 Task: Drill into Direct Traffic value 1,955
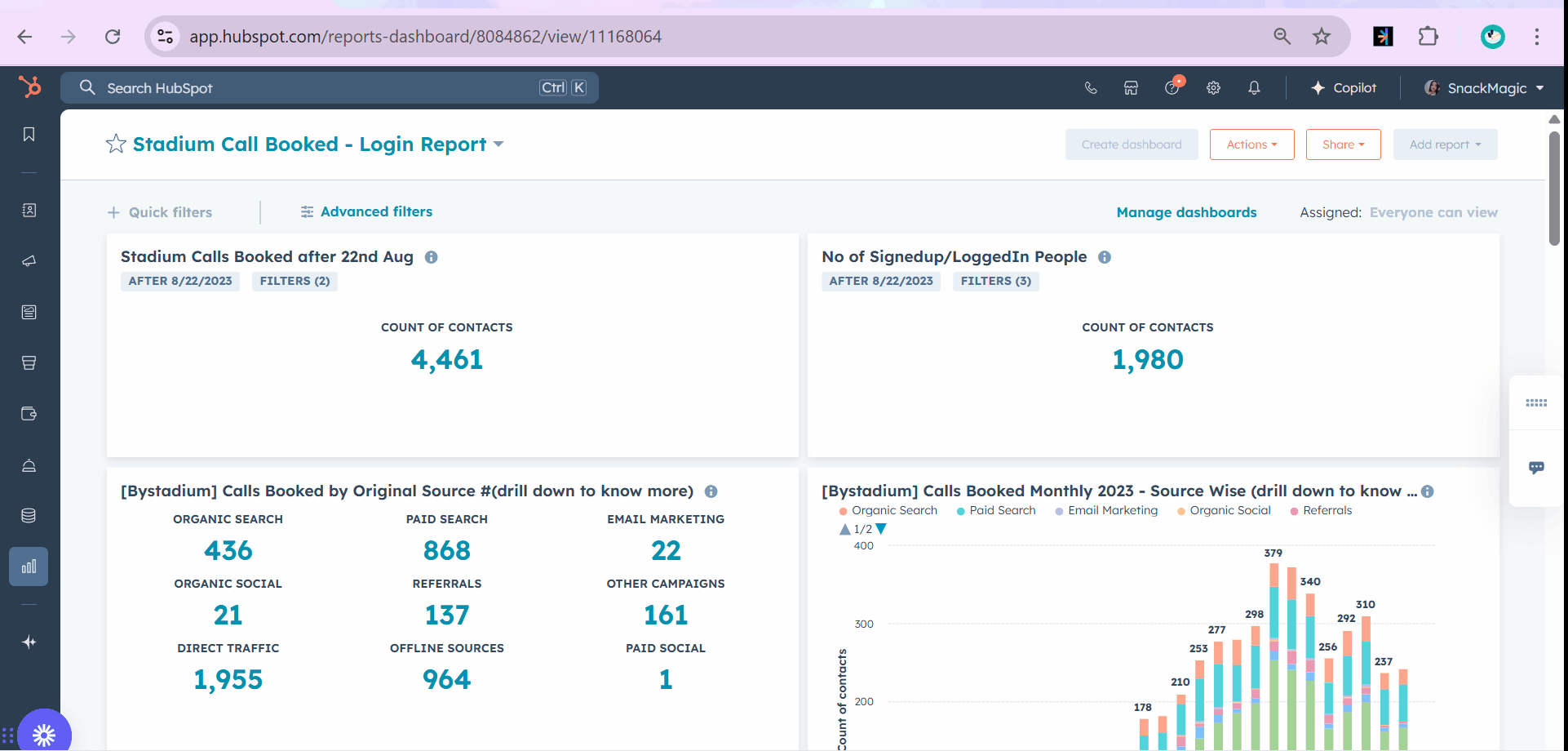(x=228, y=680)
